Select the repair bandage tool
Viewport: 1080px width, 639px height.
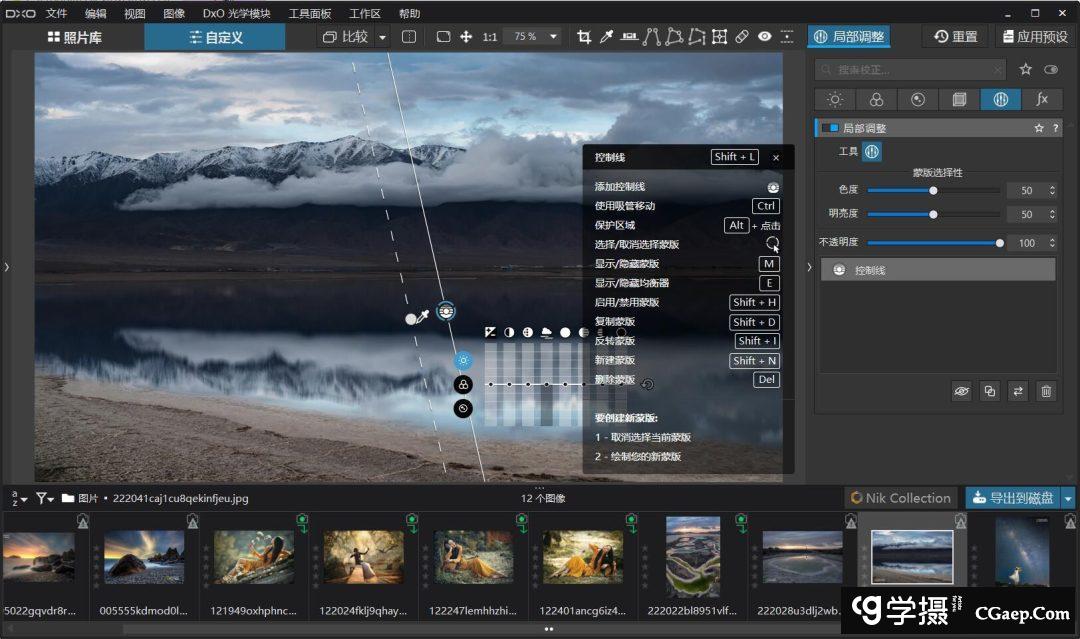[x=742, y=37]
